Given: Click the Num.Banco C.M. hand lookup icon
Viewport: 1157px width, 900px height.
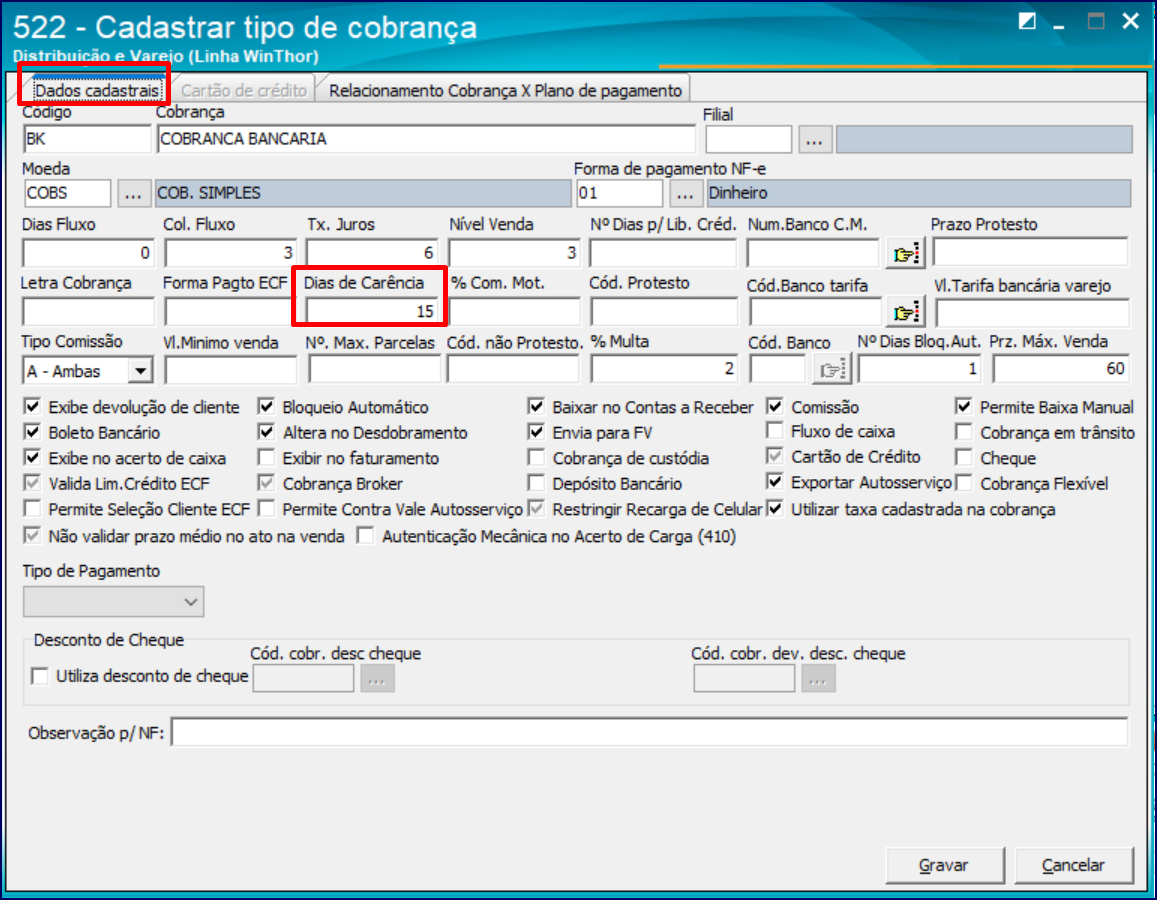Looking at the screenshot, I should 905,254.
